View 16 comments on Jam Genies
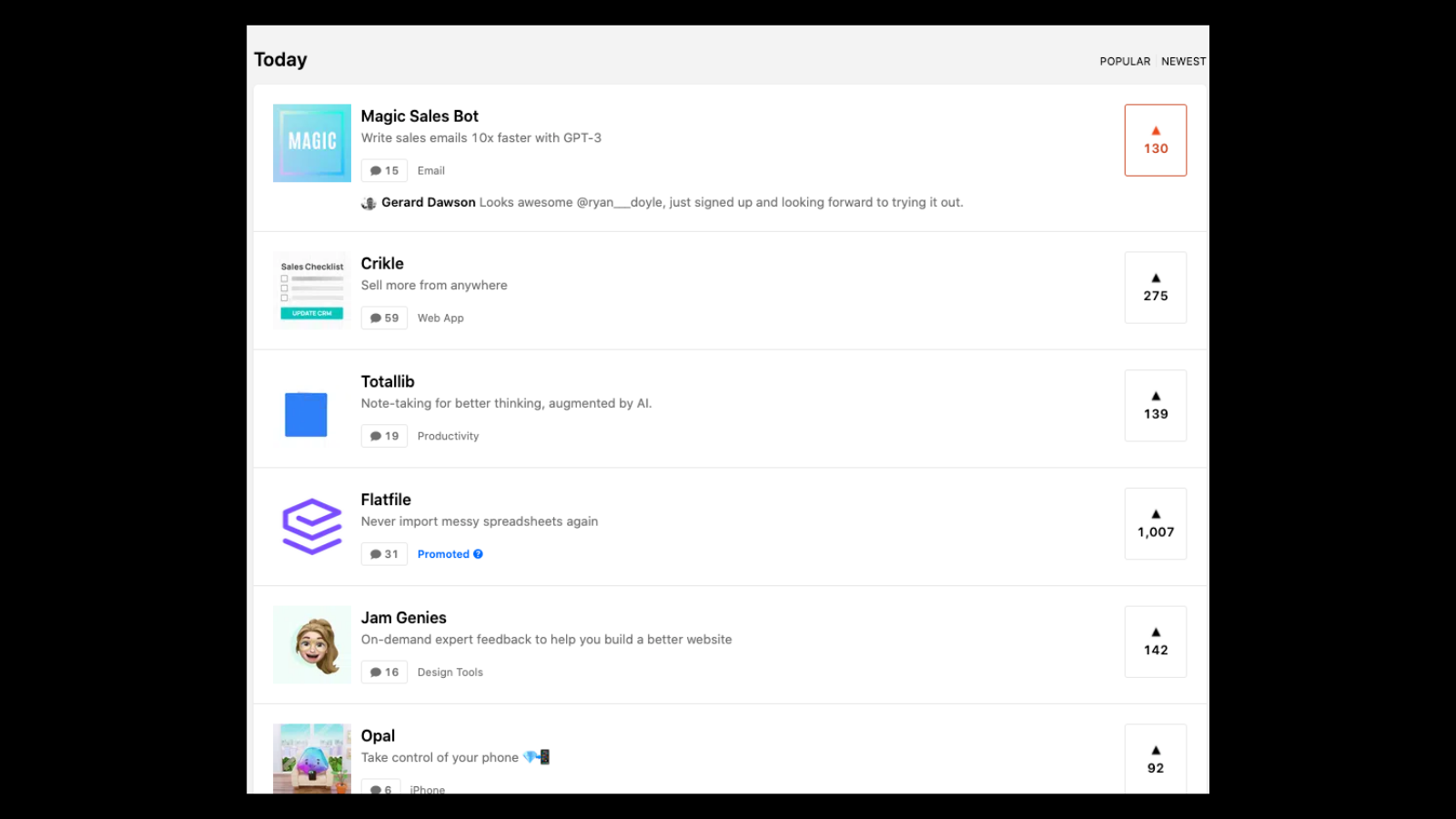Screen dimensions: 1456x819 pyautogui.click(x=384, y=672)
